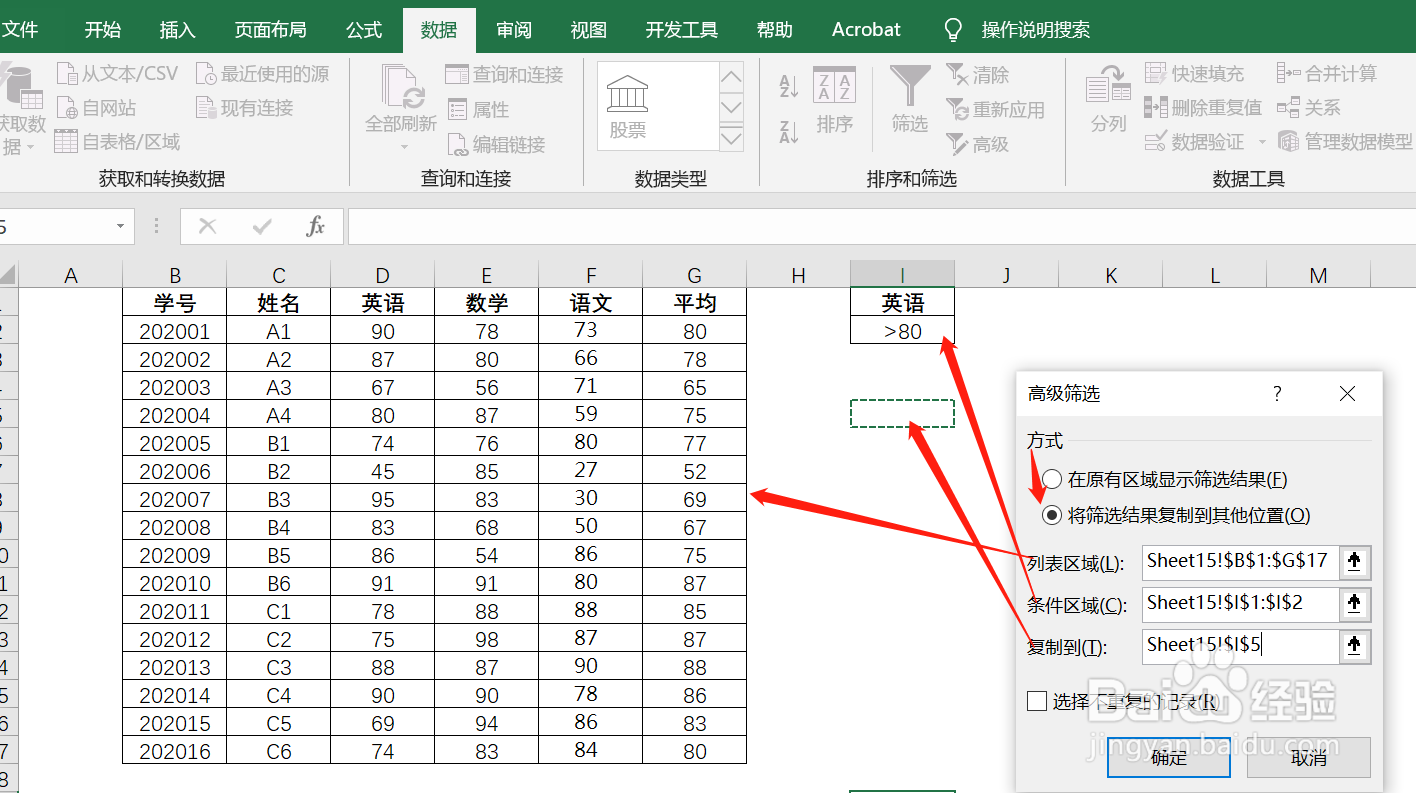Click the 自表格/区域 icon
The height and width of the screenshot is (793, 1416).
click(66, 142)
